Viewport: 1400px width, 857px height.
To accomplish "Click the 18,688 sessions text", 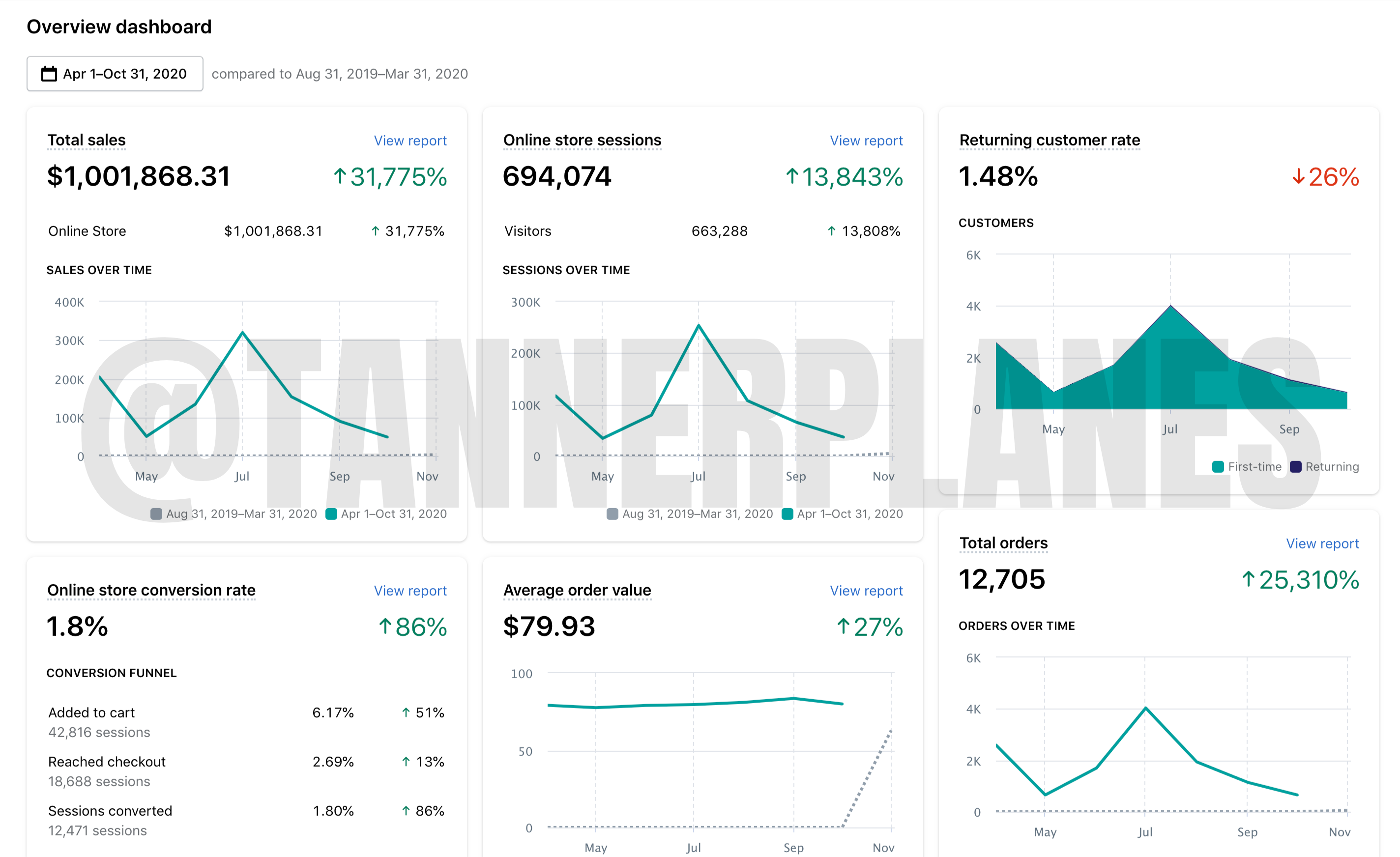I will [99, 781].
